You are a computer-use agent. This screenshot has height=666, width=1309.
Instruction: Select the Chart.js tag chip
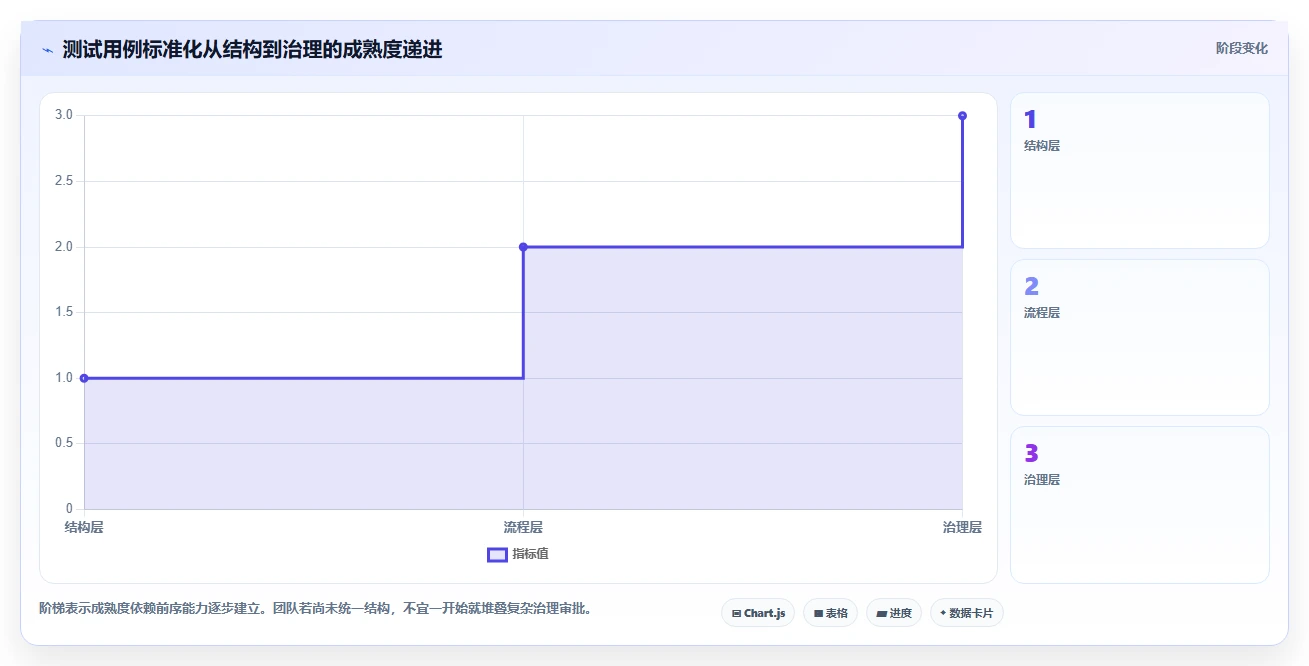coord(758,613)
